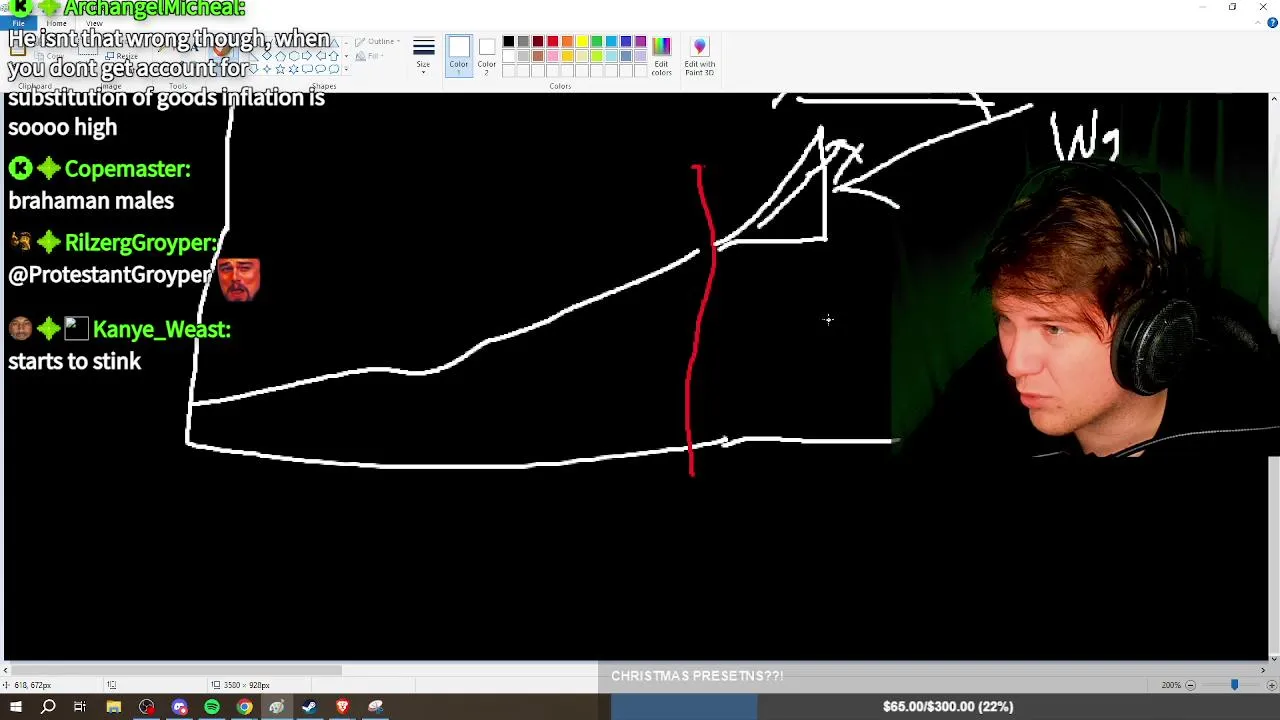Switch to the View ribbon tab

coord(94,23)
